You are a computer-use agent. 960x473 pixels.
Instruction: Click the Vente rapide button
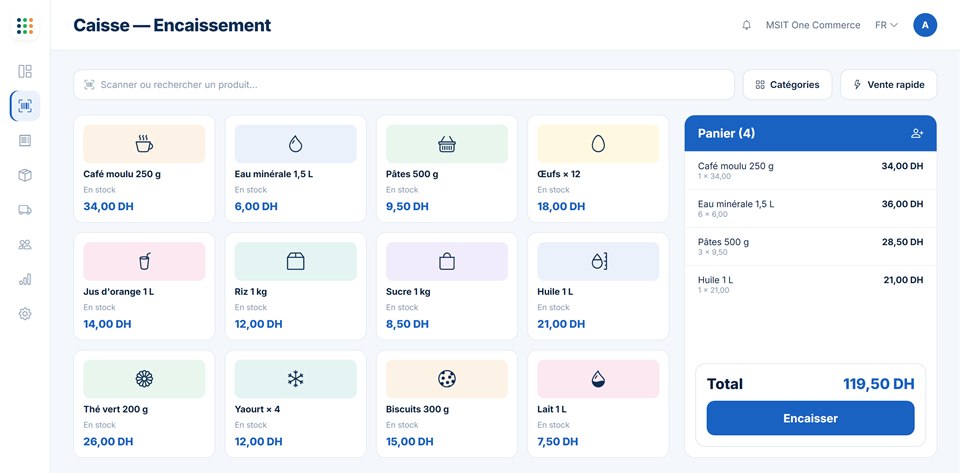point(888,84)
